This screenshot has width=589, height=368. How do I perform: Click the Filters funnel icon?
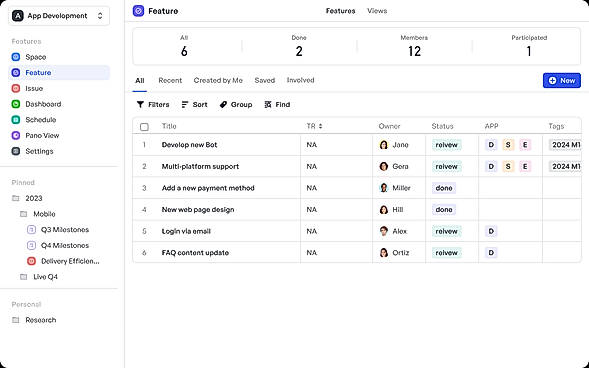point(140,104)
